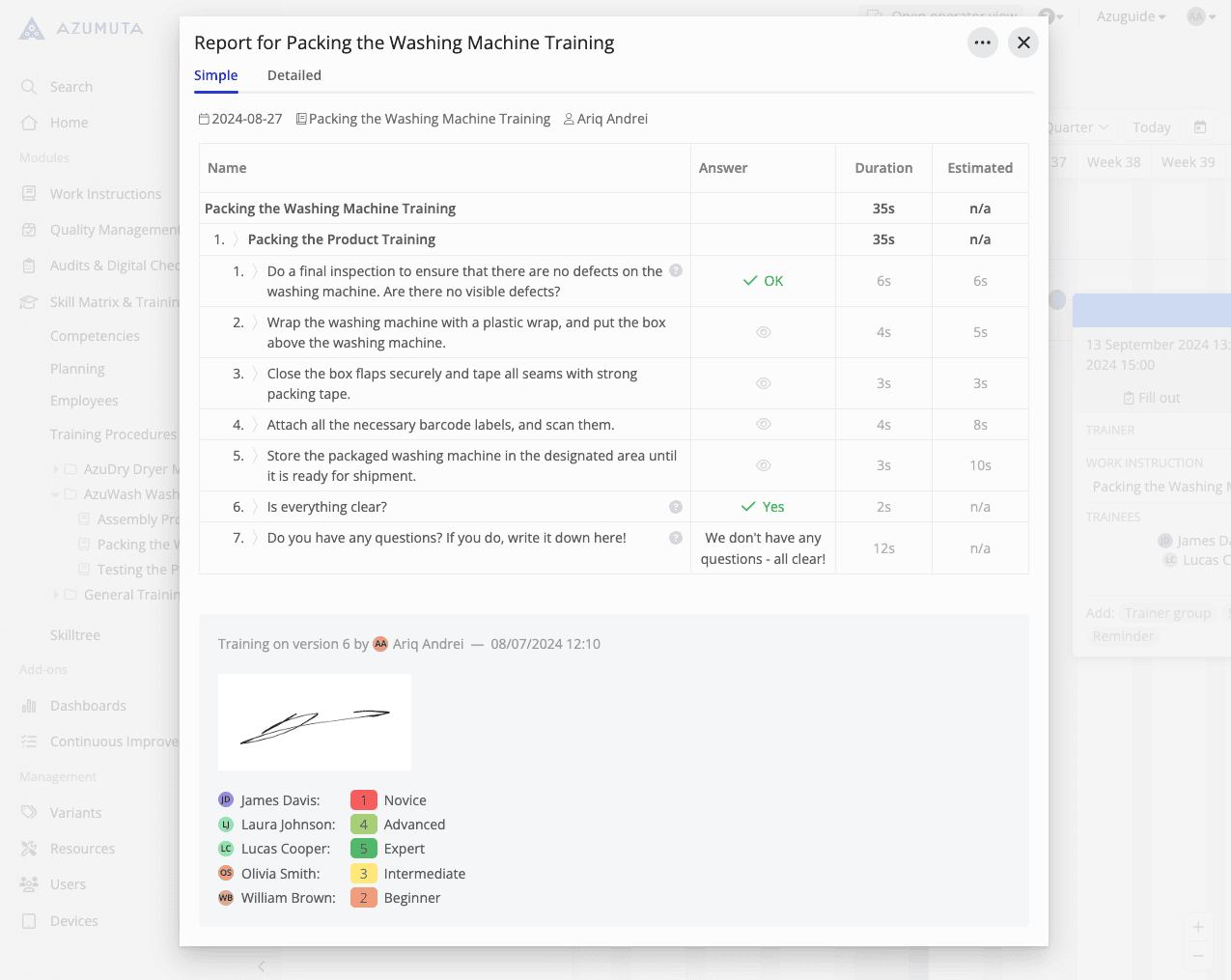Click the signature image thumbnail
This screenshot has height=980, width=1231.
[315, 722]
